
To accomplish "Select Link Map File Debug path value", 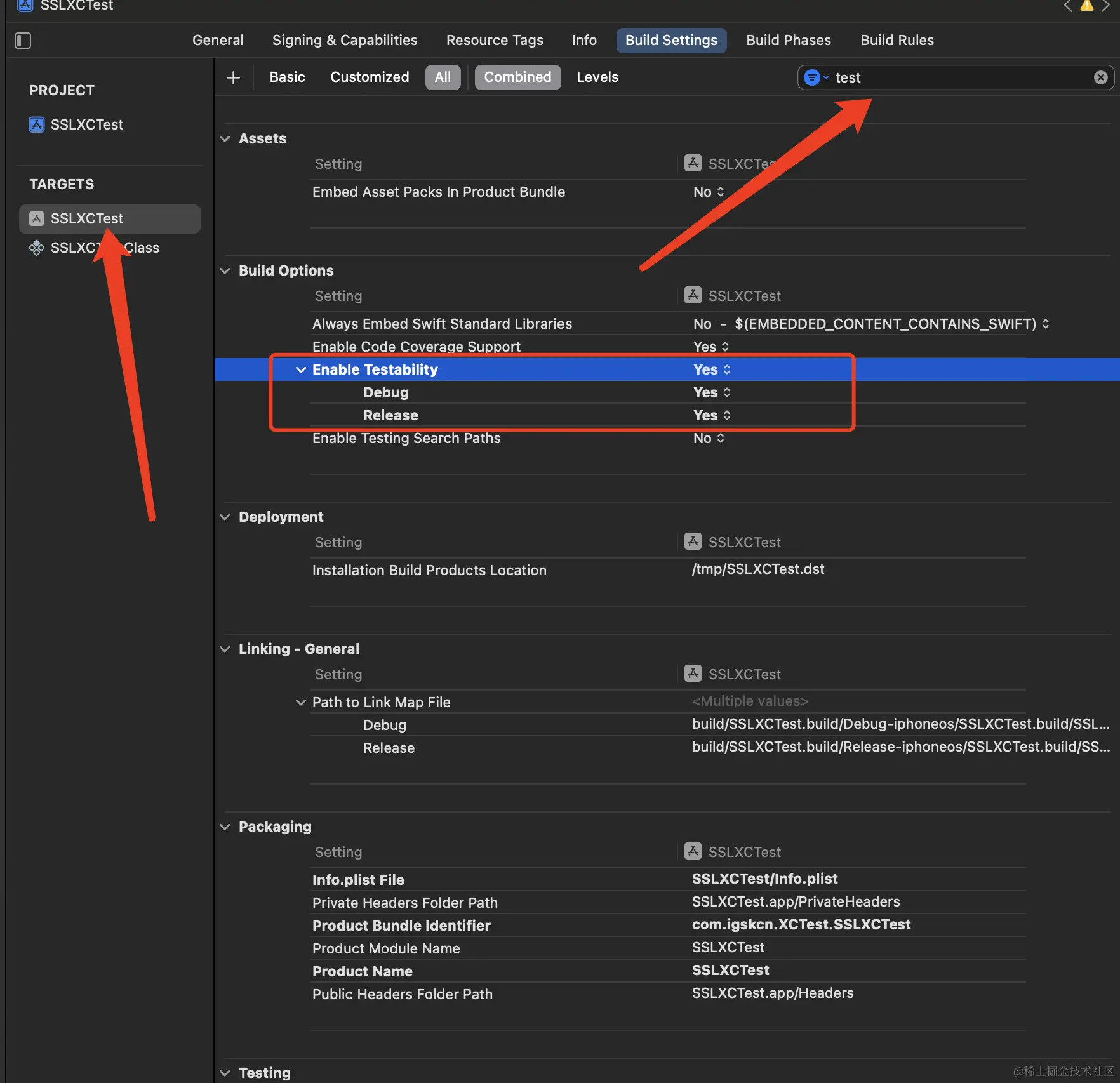I will pos(901,724).
